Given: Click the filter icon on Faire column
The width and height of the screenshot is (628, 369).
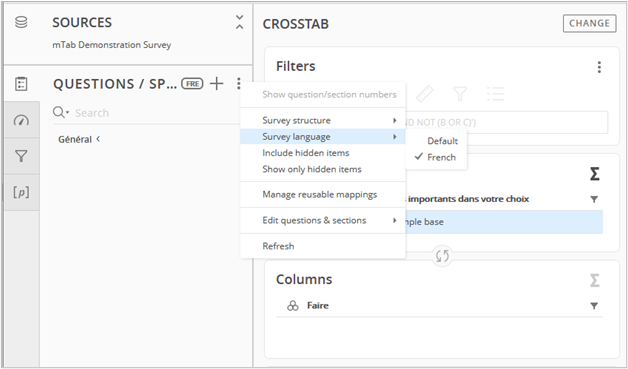Looking at the screenshot, I should pos(594,306).
